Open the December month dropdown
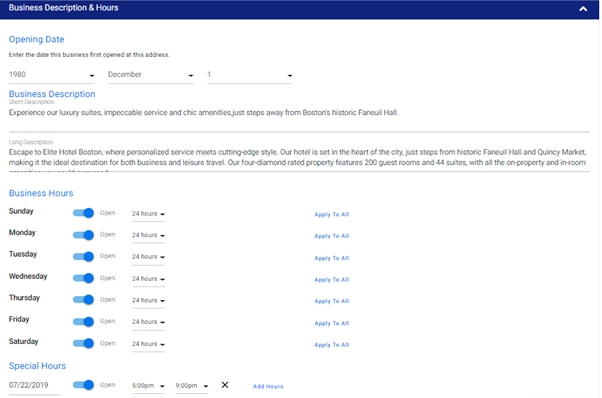 click(x=150, y=75)
